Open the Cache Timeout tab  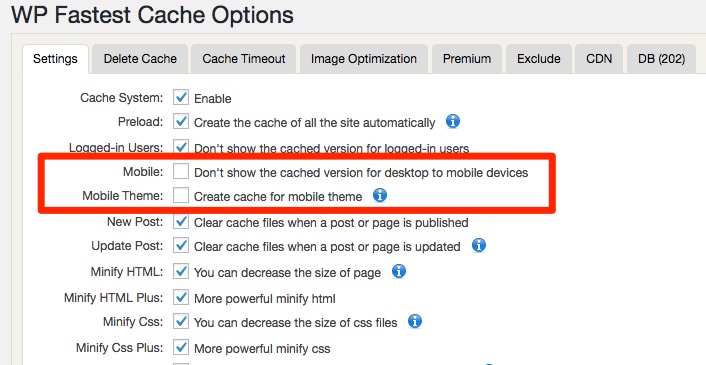pos(244,59)
